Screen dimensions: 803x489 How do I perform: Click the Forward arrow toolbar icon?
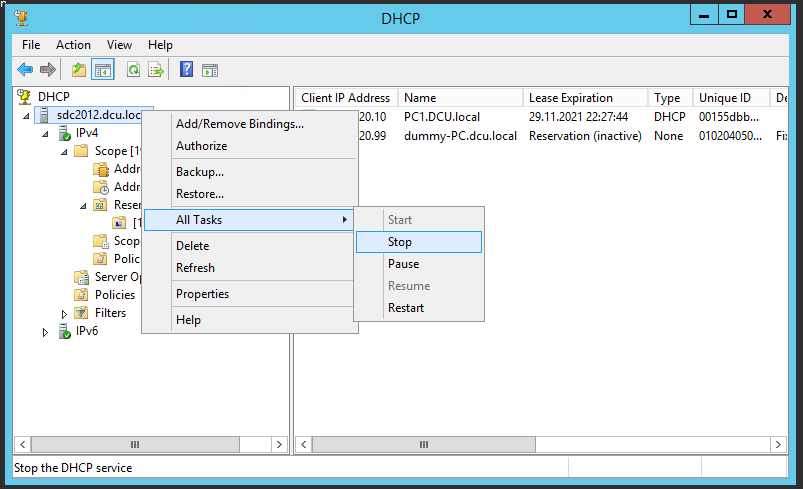pyautogui.click(x=47, y=69)
